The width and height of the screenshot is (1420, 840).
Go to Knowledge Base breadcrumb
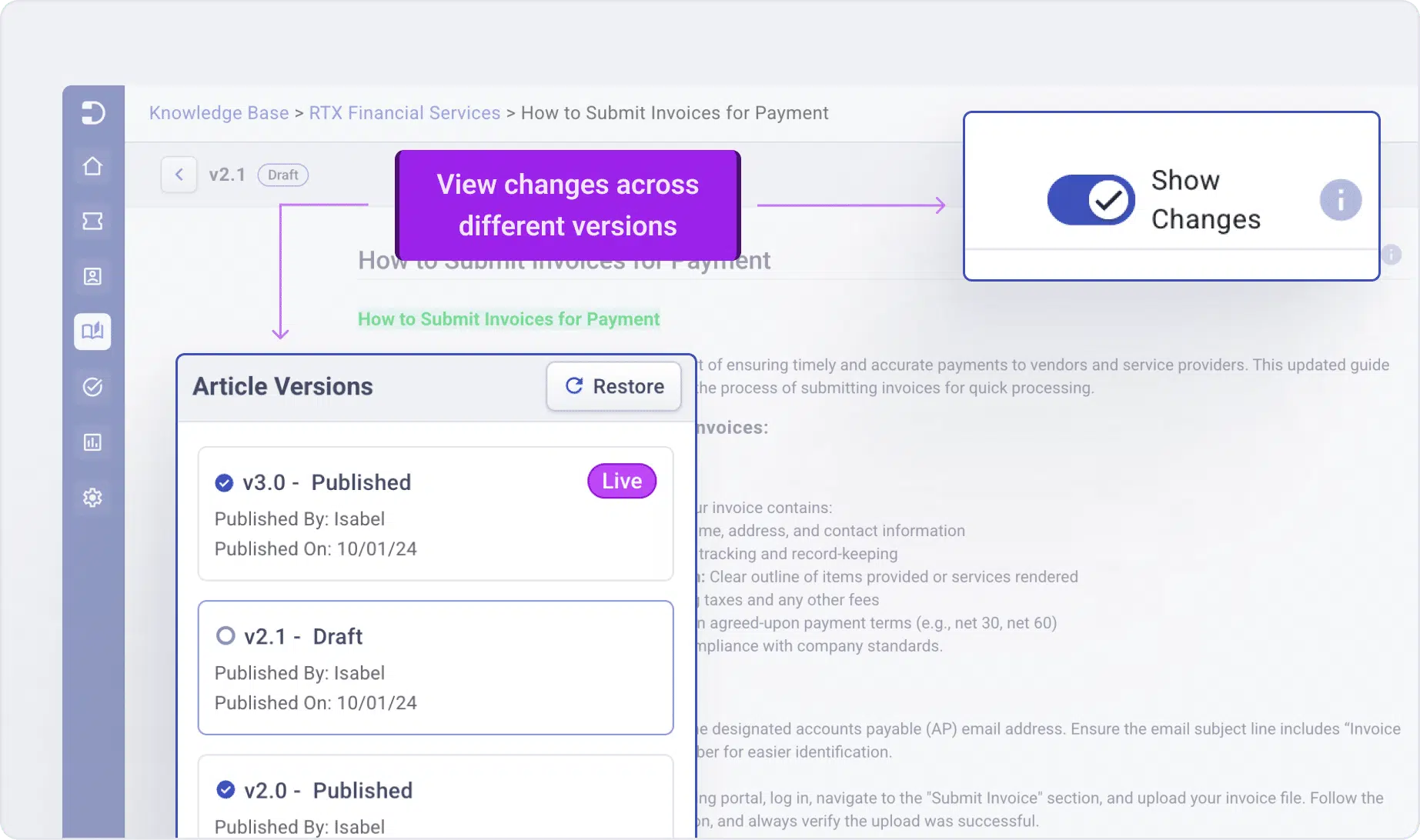[219, 113]
